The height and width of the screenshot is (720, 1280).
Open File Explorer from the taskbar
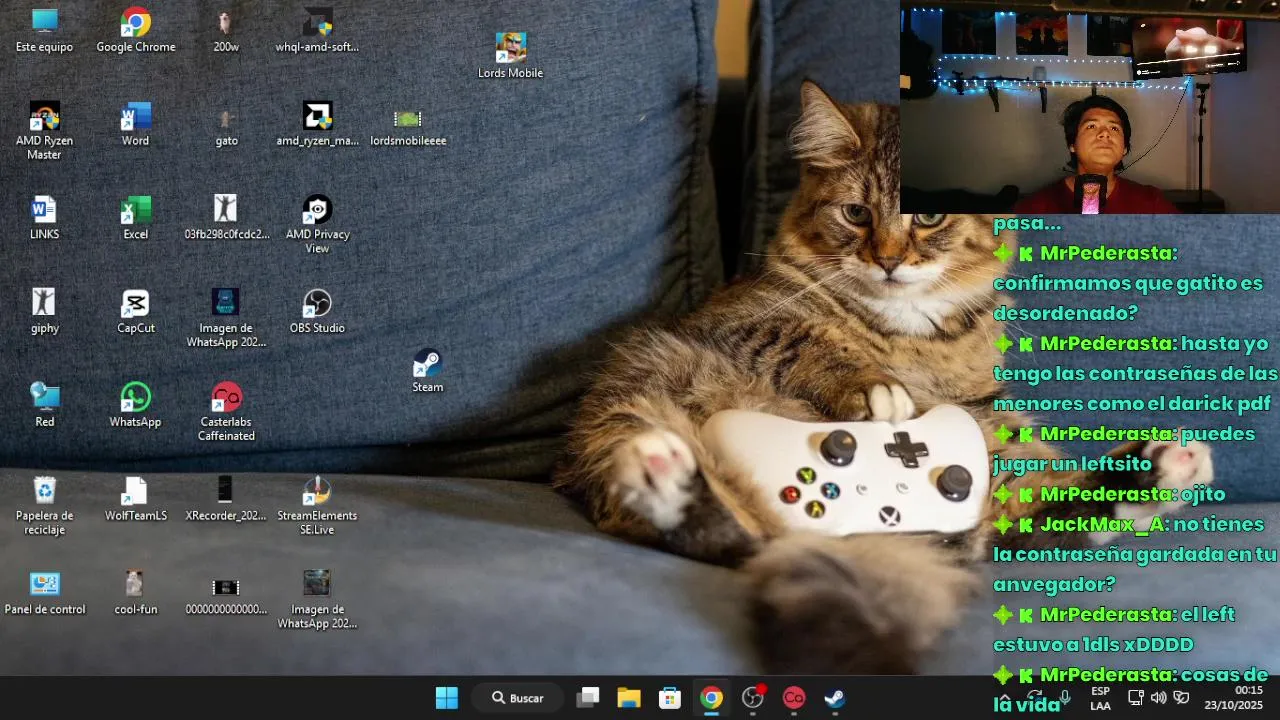629,698
